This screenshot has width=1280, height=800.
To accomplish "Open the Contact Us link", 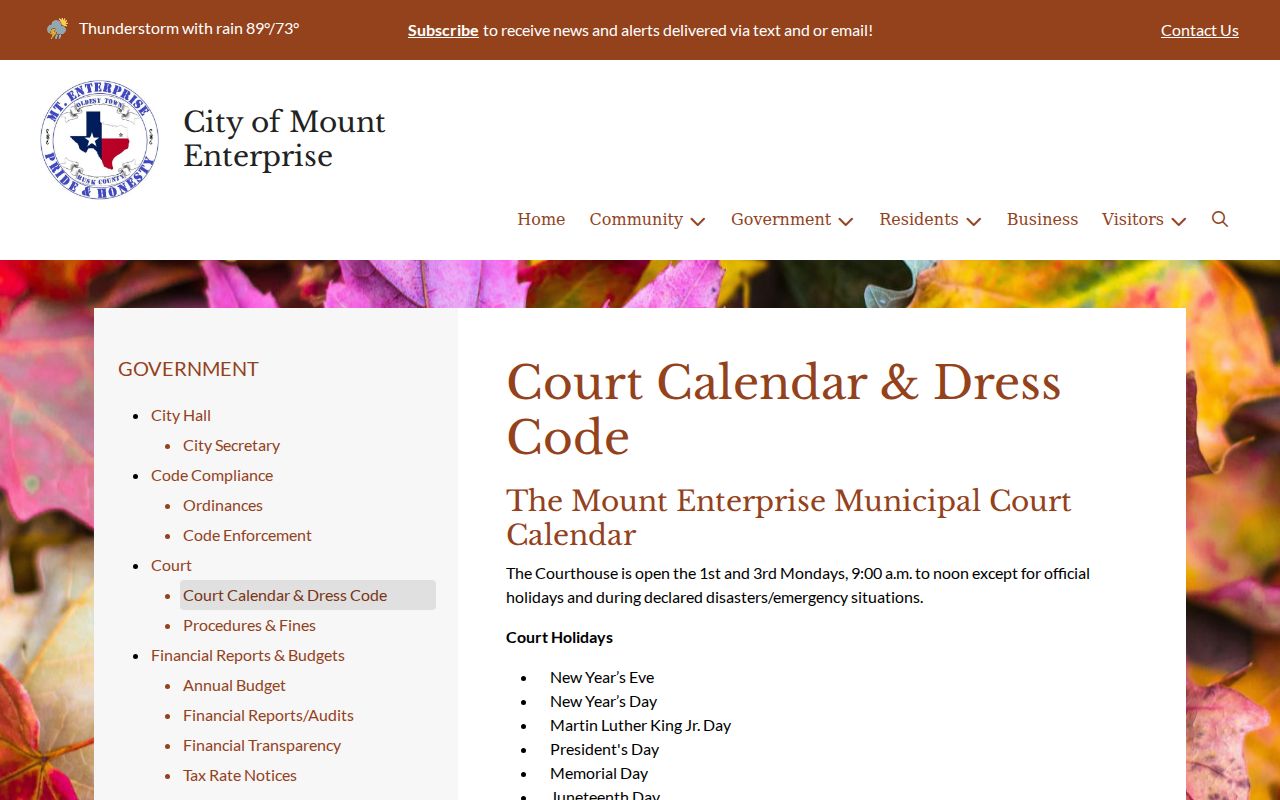I will tap(1200, 30).
